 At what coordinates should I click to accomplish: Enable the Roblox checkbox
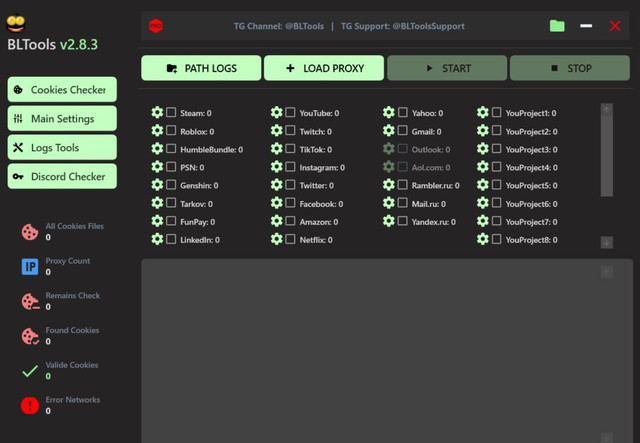[171, 131]
